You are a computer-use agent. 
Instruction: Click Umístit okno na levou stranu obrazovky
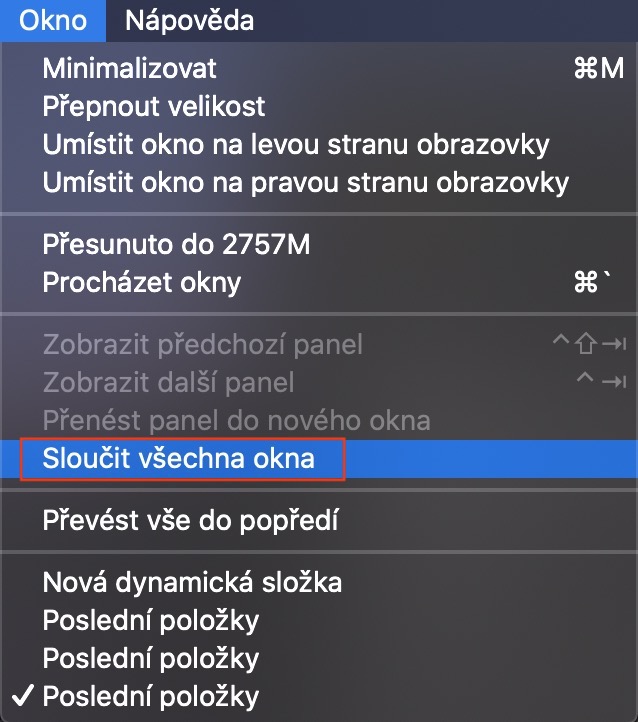tap(296, 144)
